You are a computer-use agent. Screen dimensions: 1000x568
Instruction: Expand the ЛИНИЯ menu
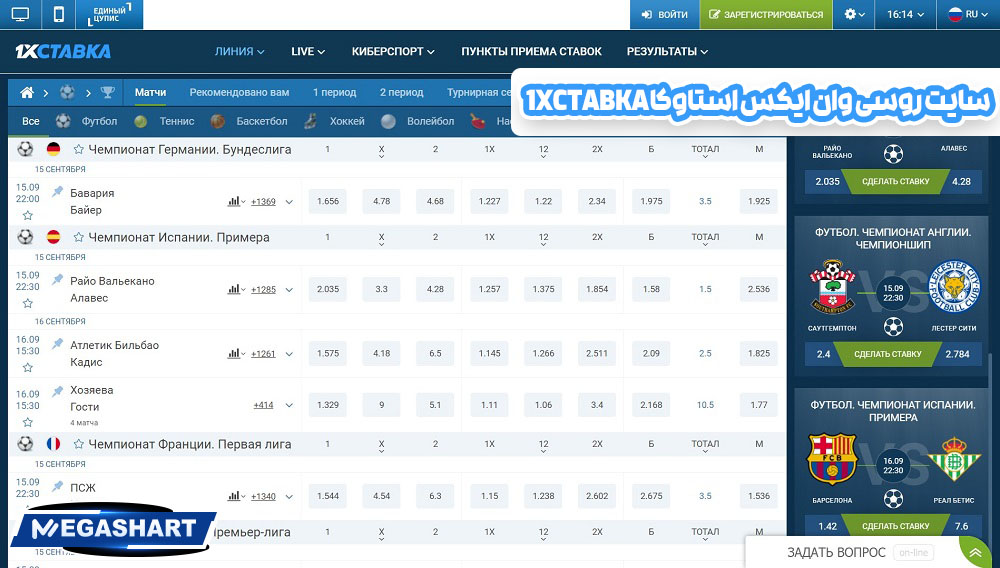pos(239,52)
